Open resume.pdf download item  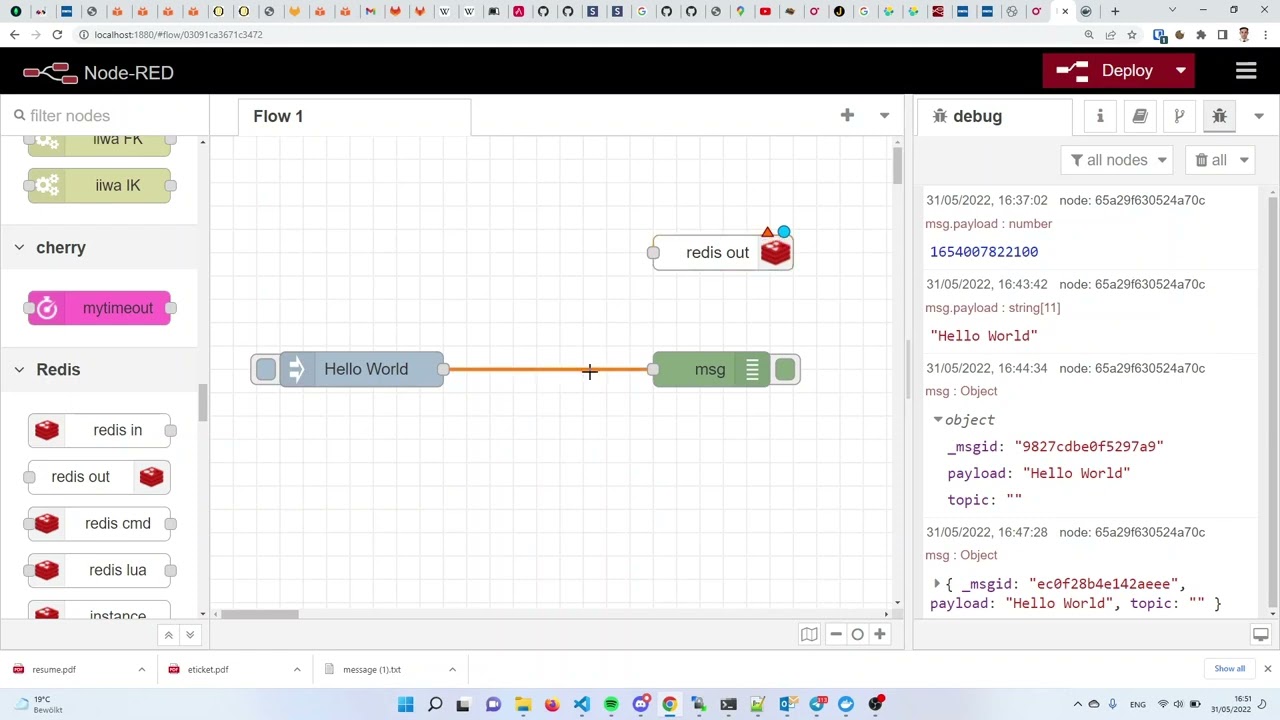(55, 670)
